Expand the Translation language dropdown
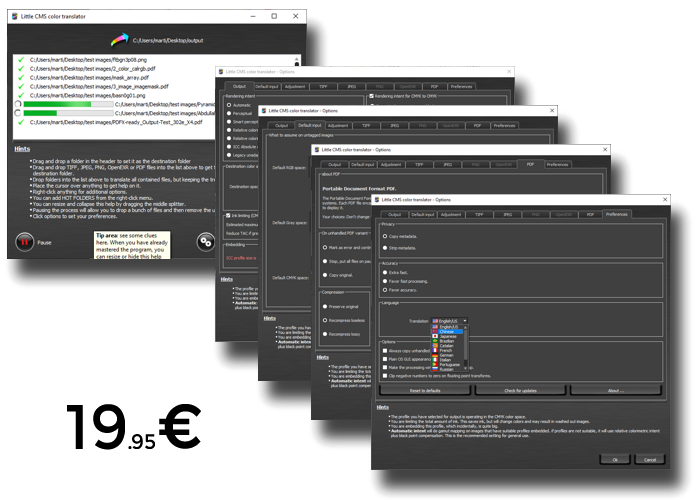700x500 pixels. [449, 320]
